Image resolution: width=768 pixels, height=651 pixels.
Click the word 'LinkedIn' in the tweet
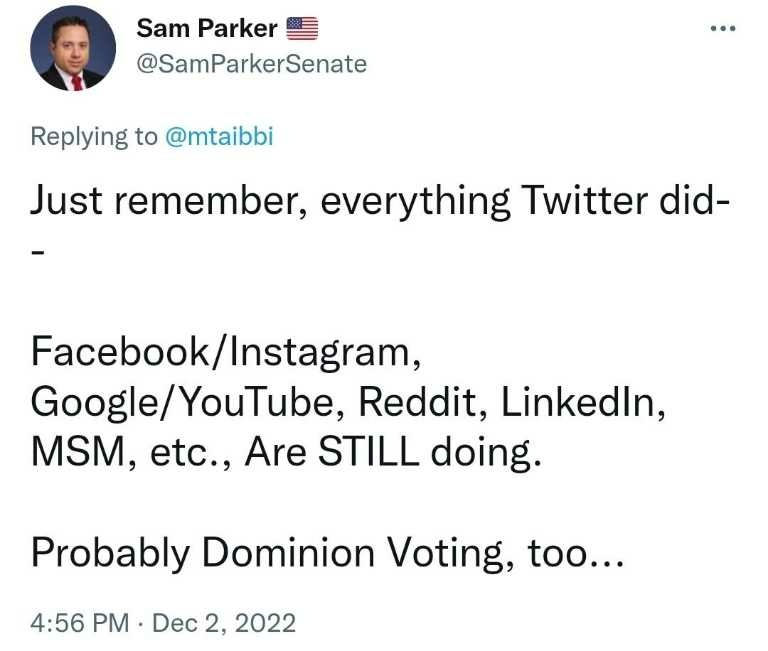tap(583, 401)
